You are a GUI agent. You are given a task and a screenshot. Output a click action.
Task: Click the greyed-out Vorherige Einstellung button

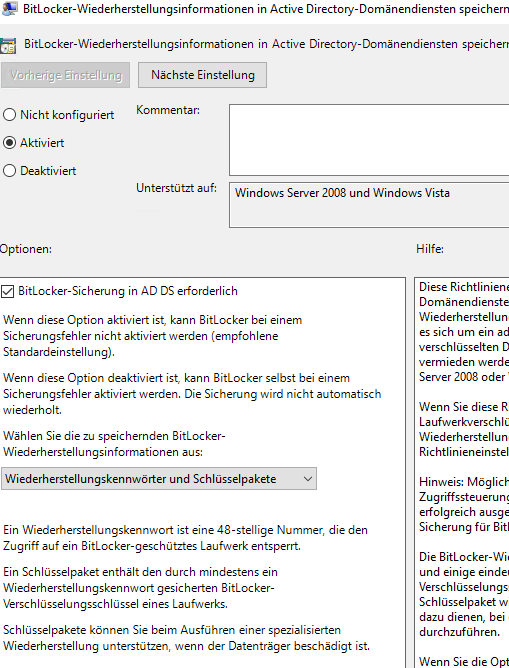pyautogui.click(x=66, y=75)
